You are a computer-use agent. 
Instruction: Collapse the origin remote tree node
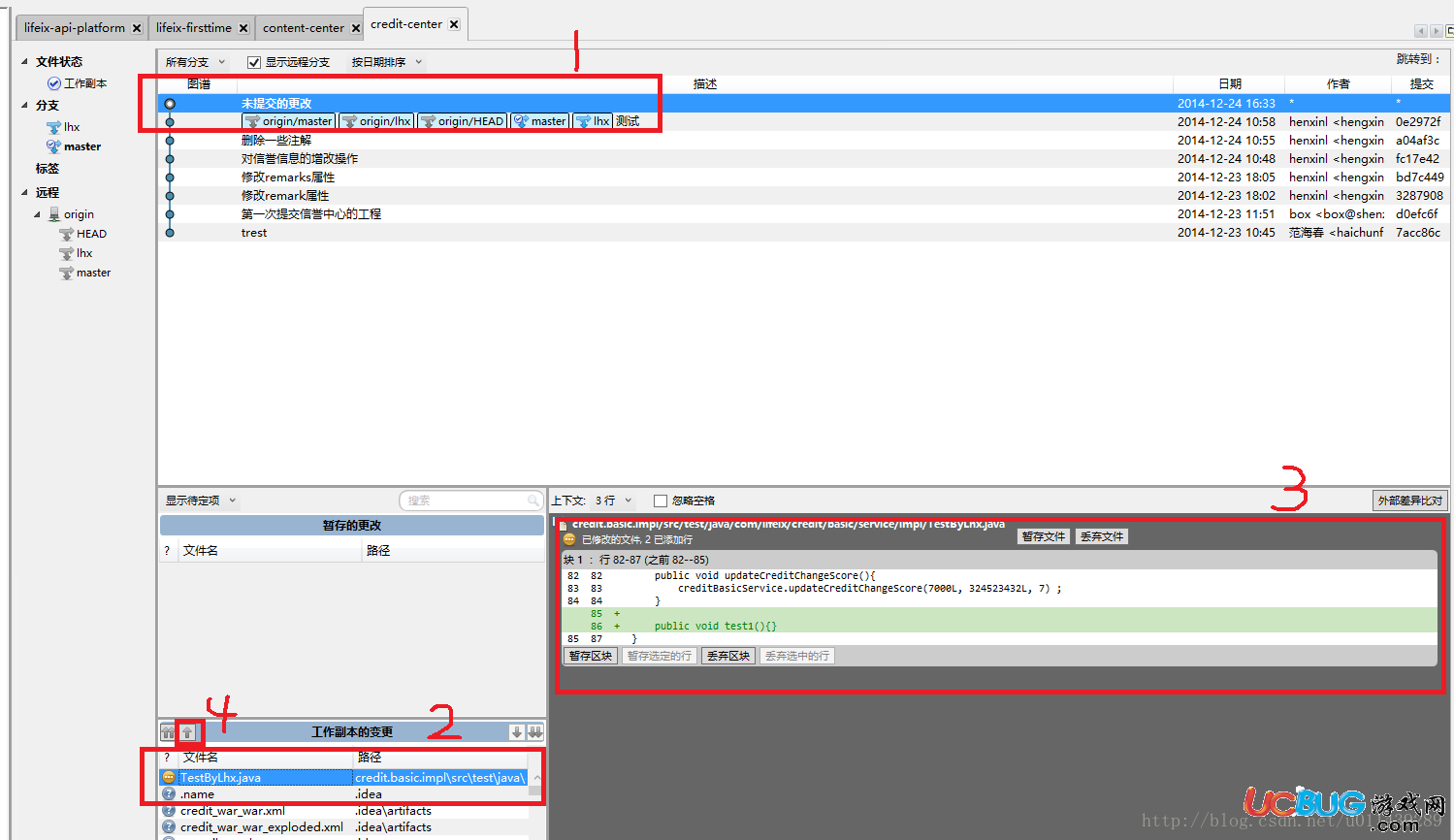pos(38,214)
